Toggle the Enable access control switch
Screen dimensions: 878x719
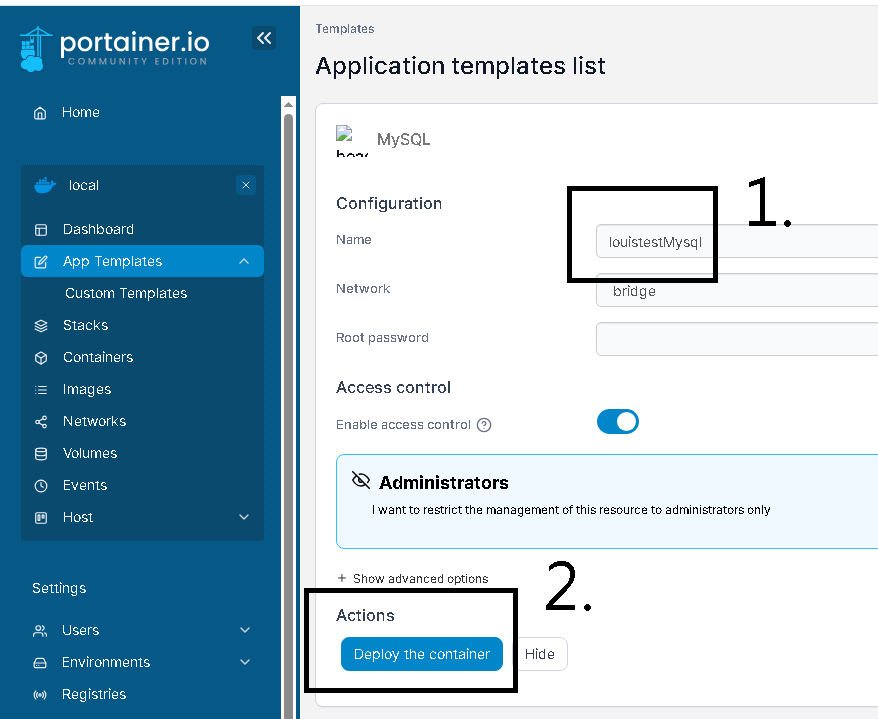(618, 422)
